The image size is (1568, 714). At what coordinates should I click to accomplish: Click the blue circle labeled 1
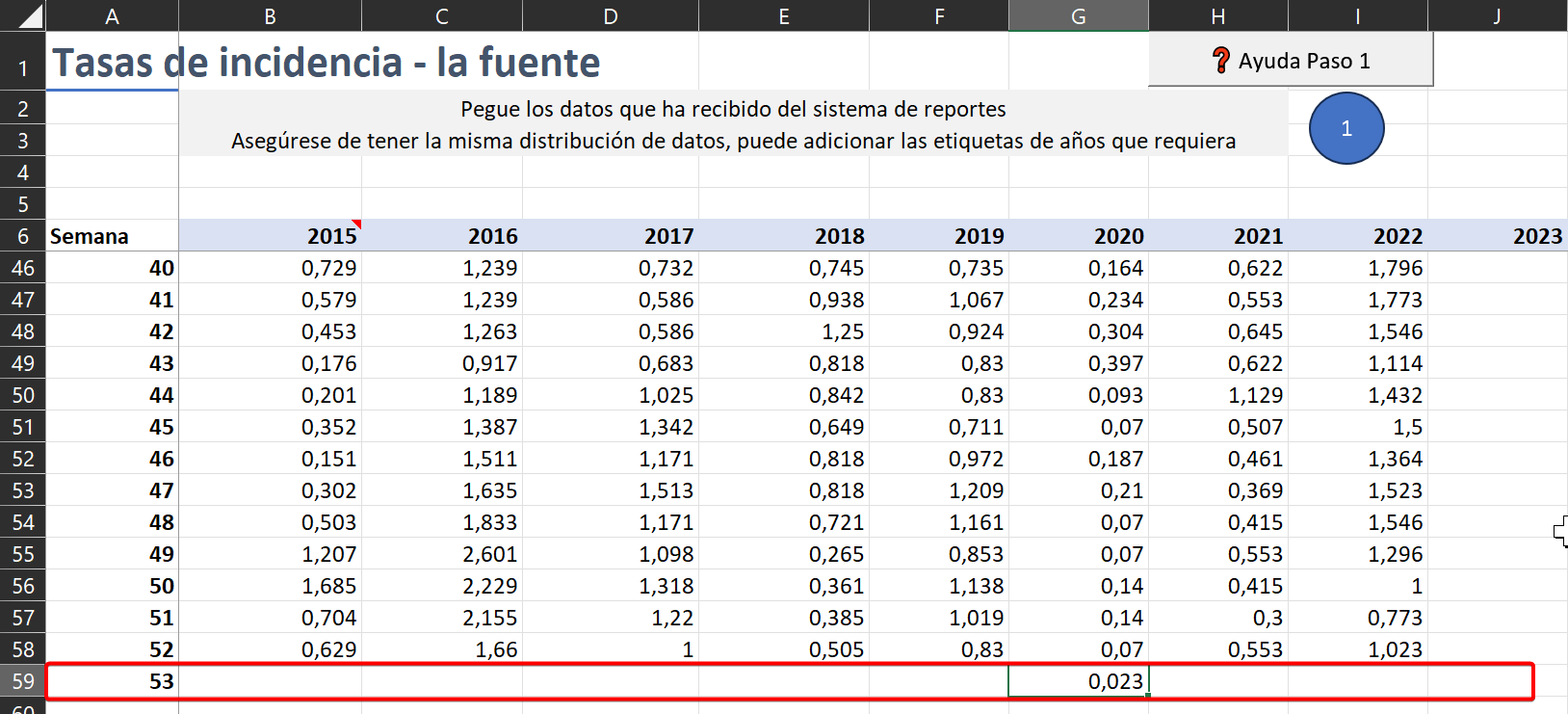(x=1346, y=128)
